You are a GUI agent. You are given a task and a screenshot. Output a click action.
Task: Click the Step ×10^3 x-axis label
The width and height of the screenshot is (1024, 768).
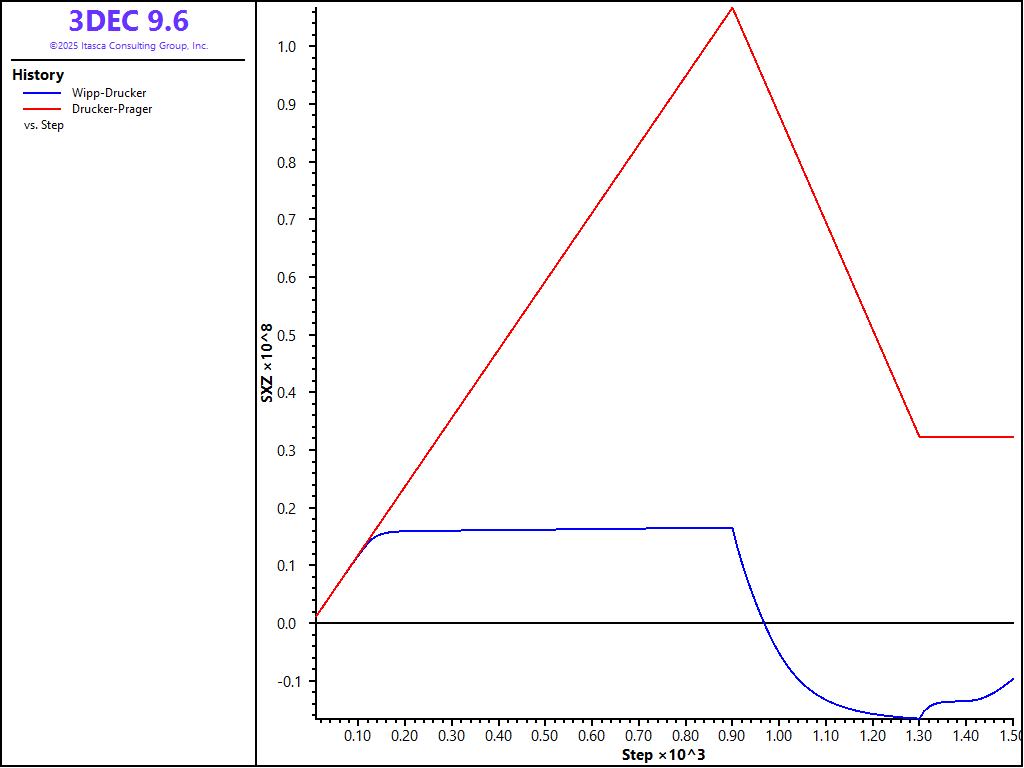point(663,754)
